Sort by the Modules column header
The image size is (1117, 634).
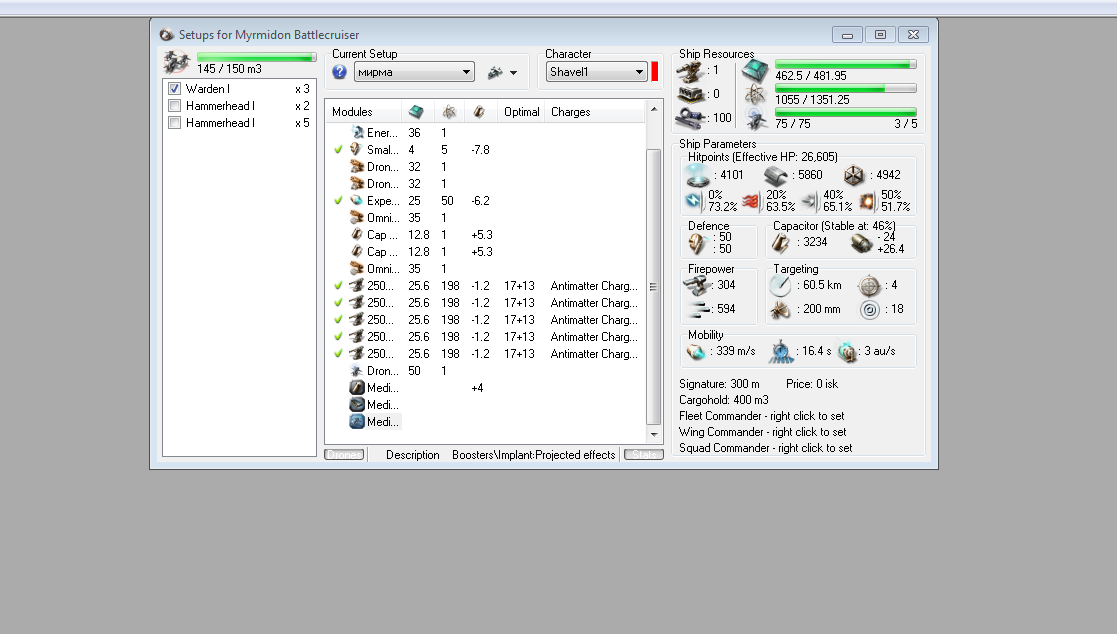pyautogui.click(x=363, y=112)
